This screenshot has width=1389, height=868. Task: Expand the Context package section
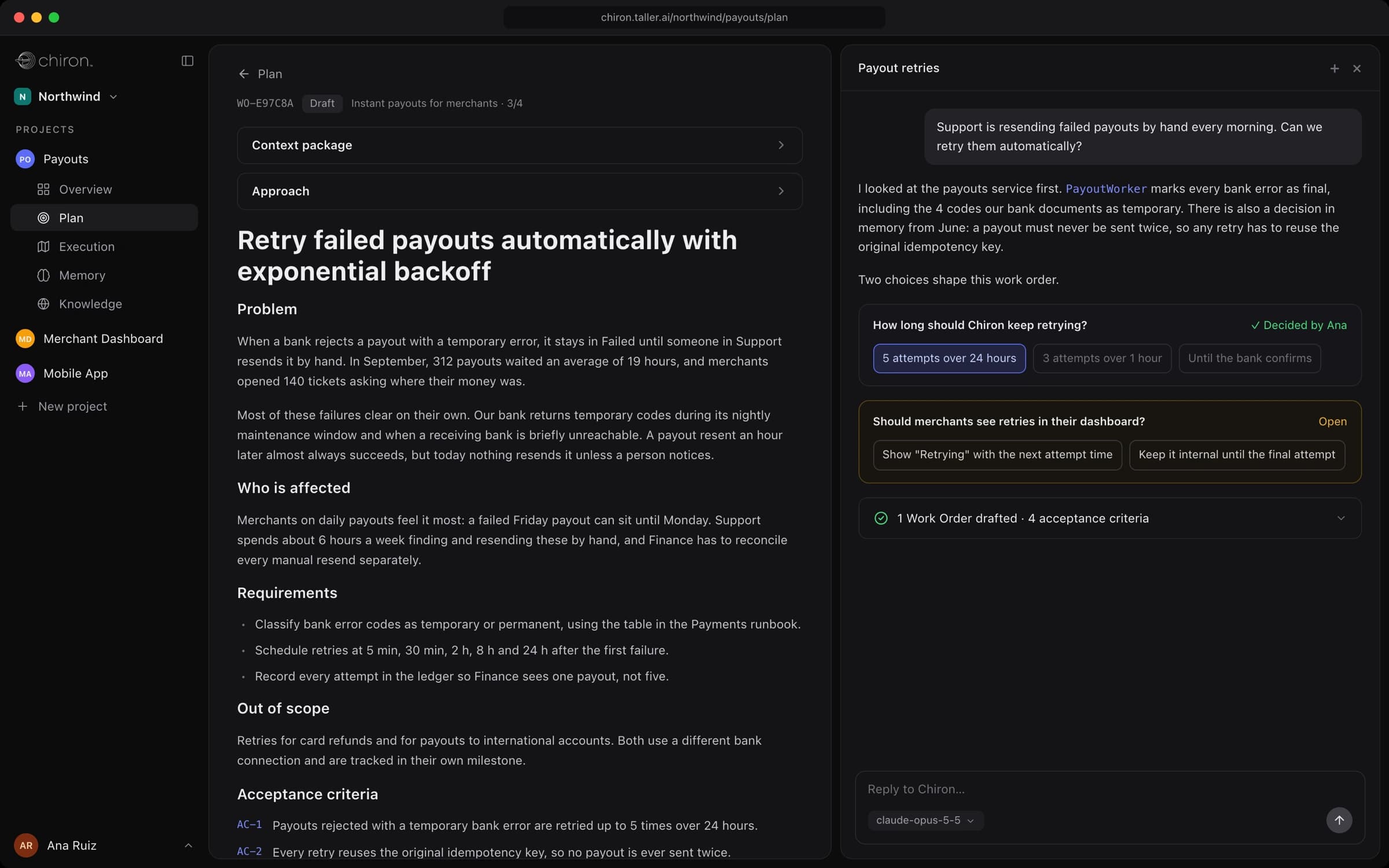point(520,145)
